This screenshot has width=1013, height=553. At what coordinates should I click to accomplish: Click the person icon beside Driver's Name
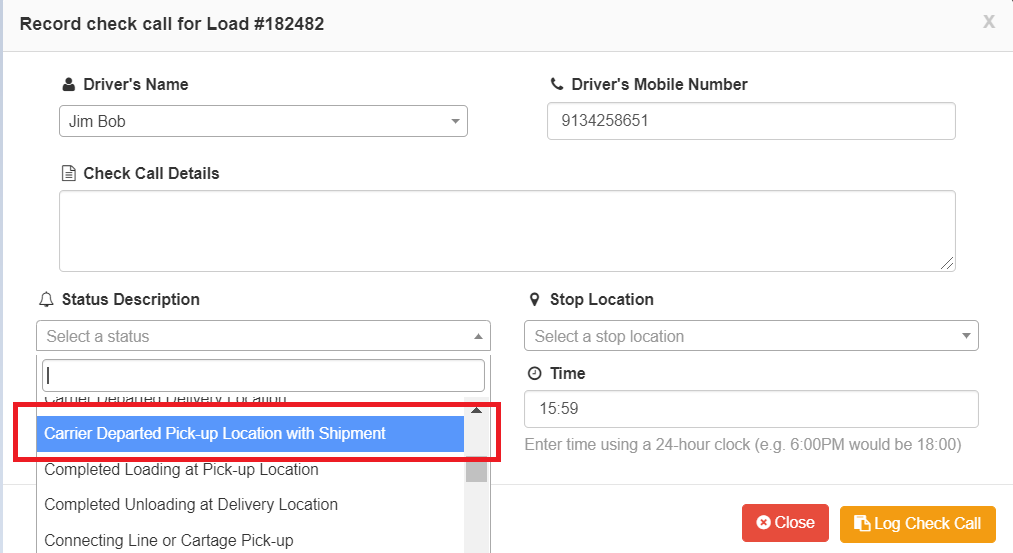[x=68, y=85]
